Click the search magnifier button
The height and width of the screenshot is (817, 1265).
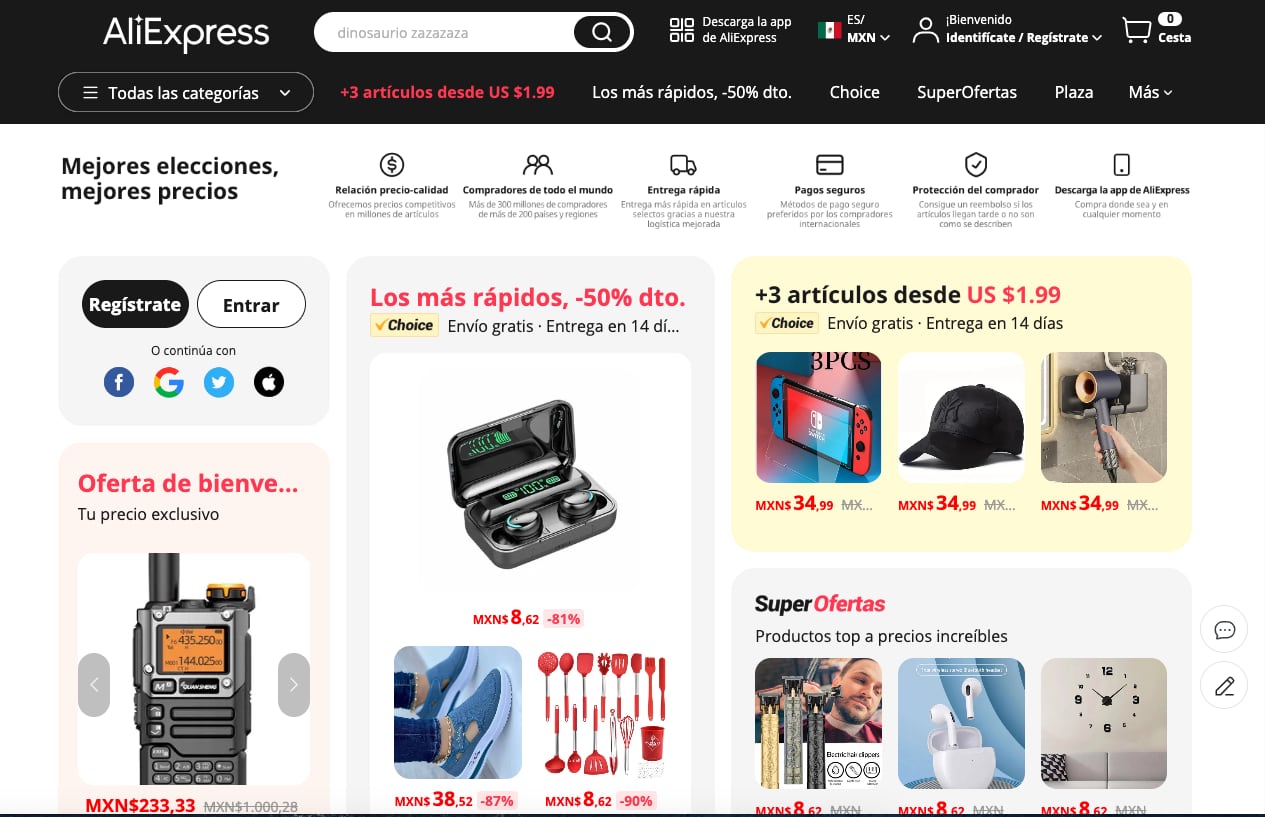click(601, 32)
